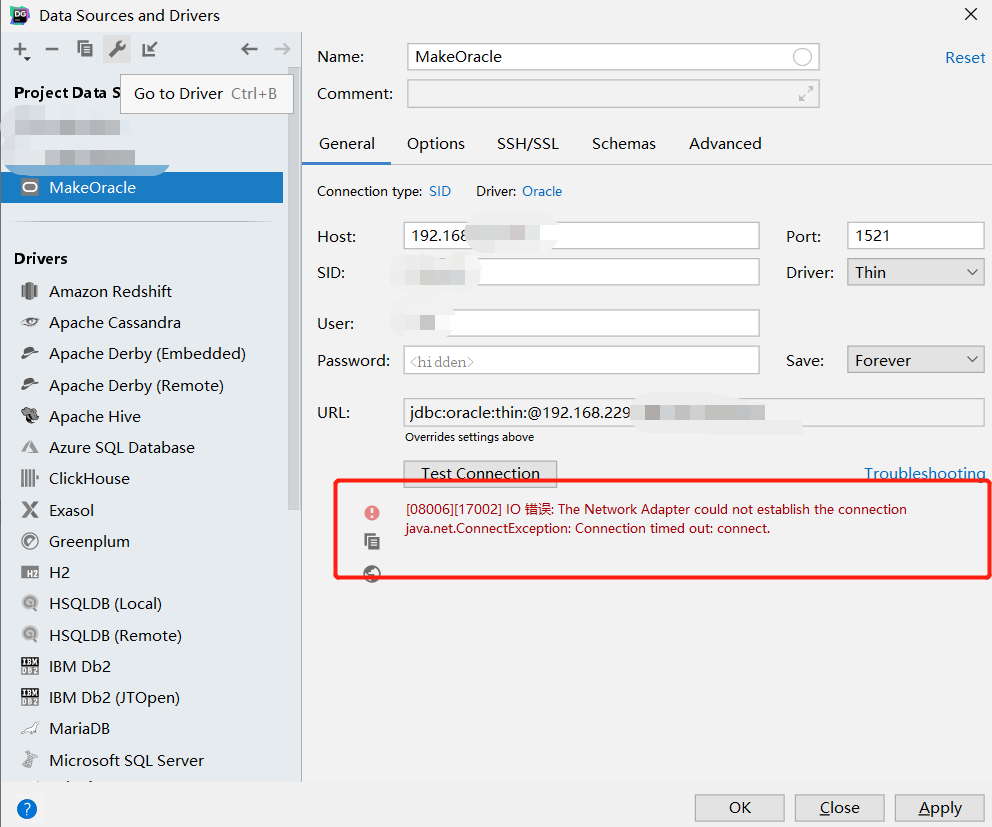This screenshot has height=827, width=992.
Task: Click Test Connection button
Action: [480, 473]
